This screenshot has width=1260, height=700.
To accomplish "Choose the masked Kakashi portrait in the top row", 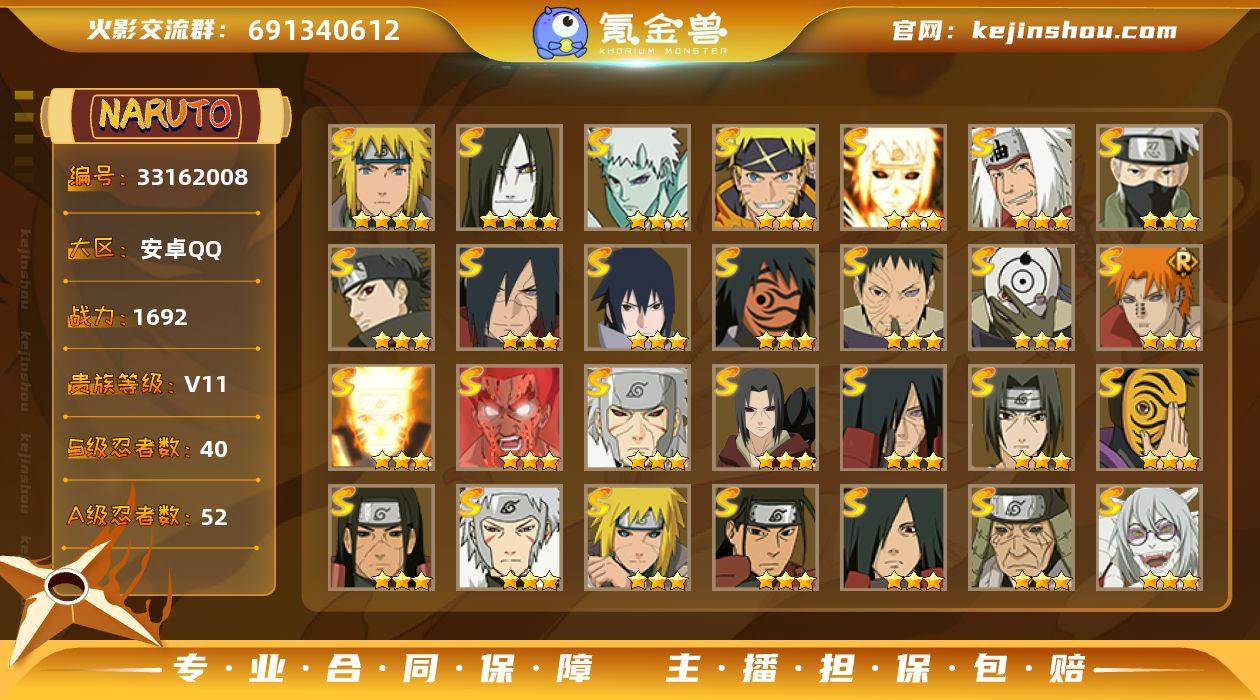I will click(x=1149, y=178).
